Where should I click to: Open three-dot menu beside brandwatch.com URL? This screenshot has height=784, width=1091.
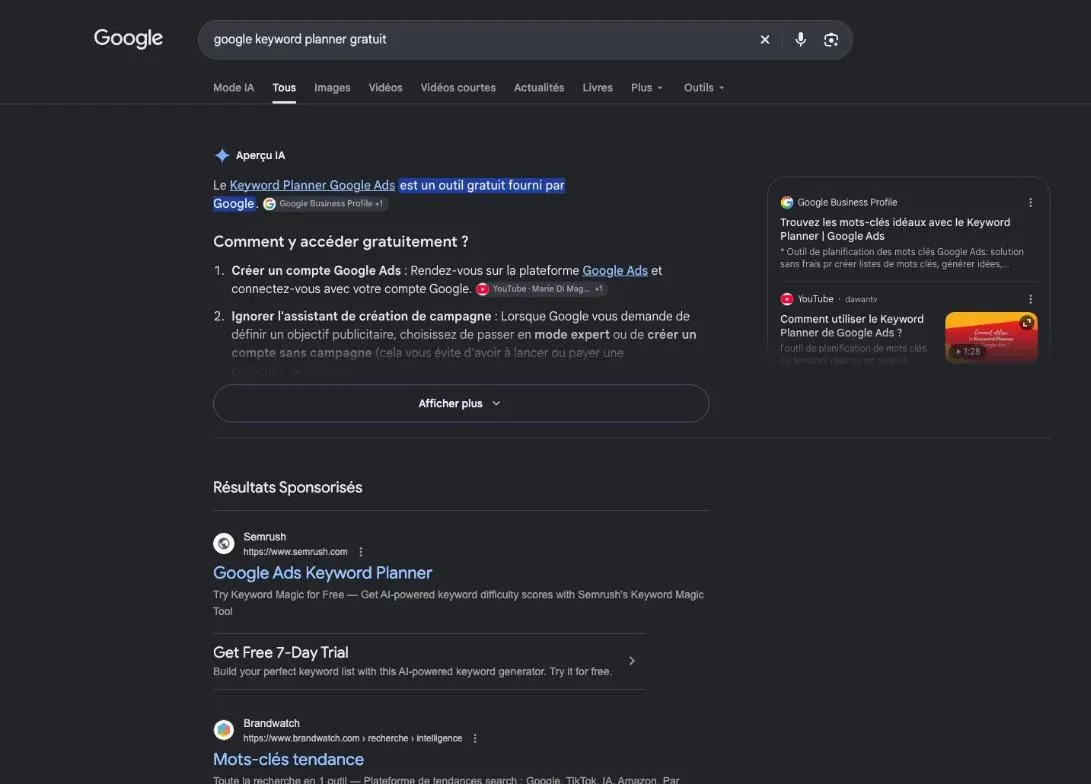[475, 738]
